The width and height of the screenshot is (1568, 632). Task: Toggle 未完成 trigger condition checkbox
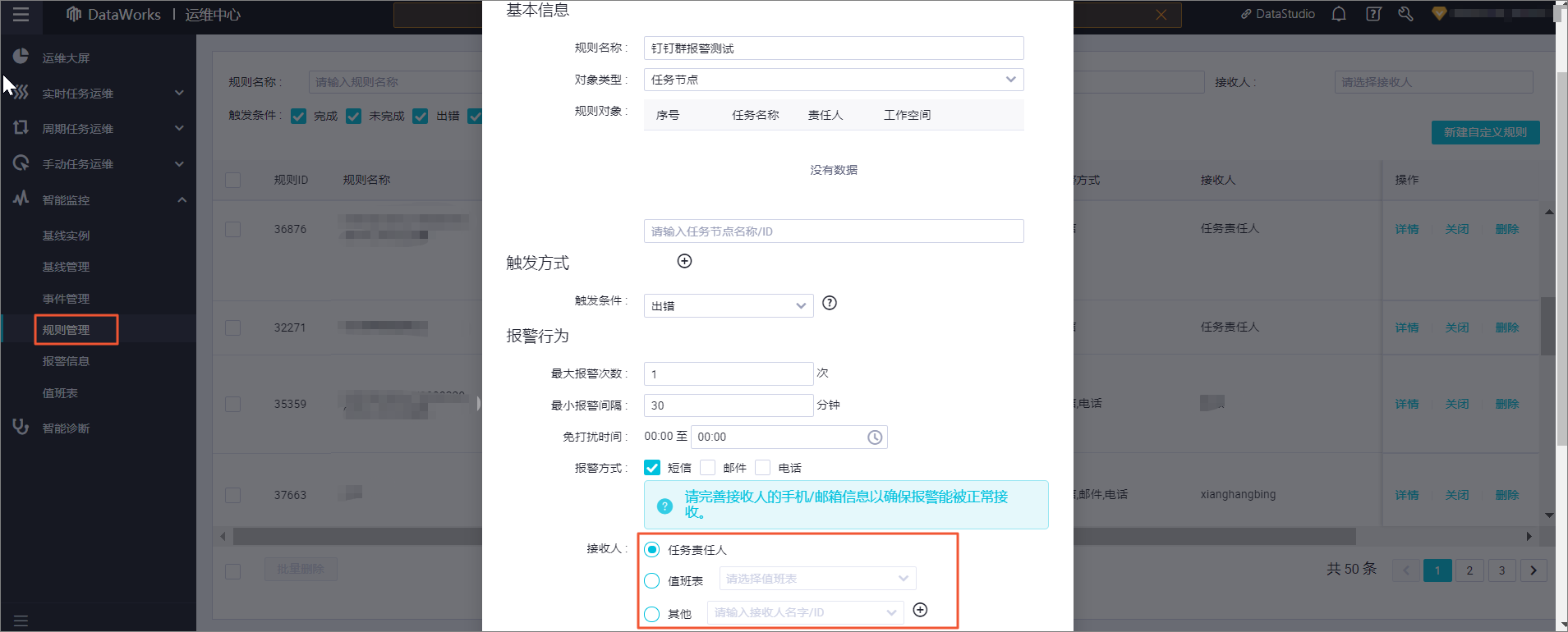click(x=353, y=116)
